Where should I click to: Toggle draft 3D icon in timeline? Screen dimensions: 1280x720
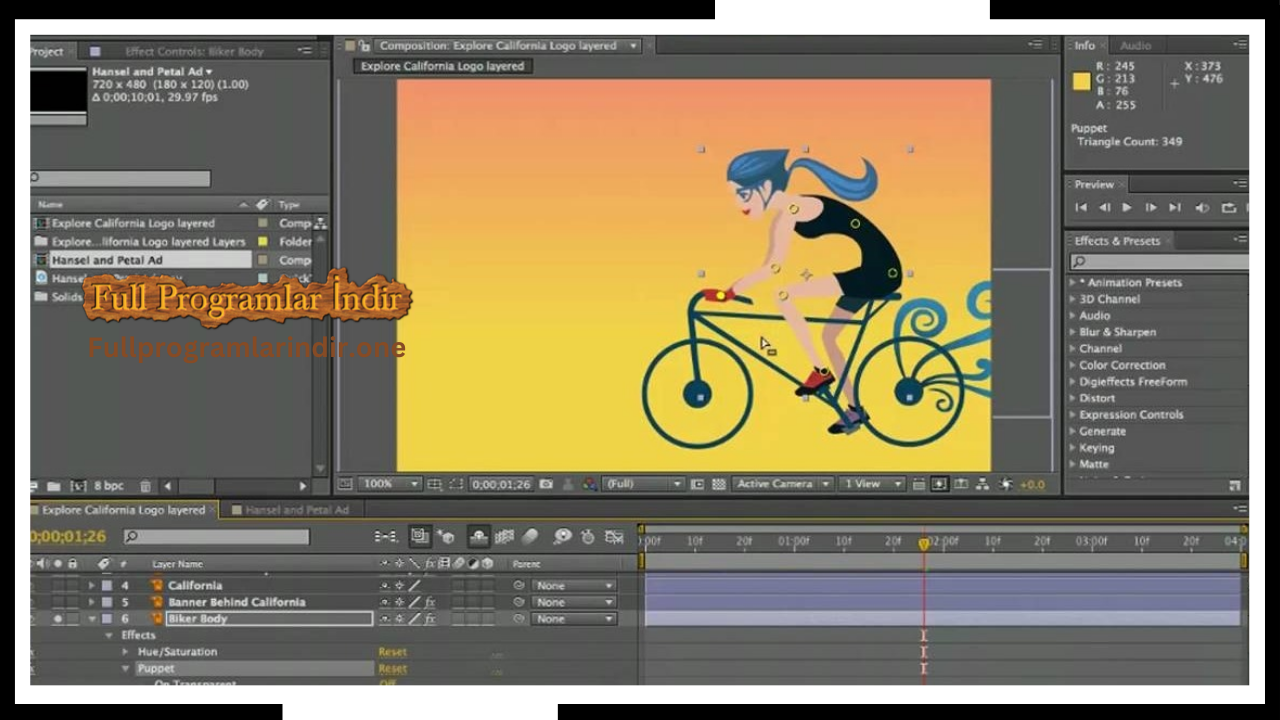tap(446, 537)
